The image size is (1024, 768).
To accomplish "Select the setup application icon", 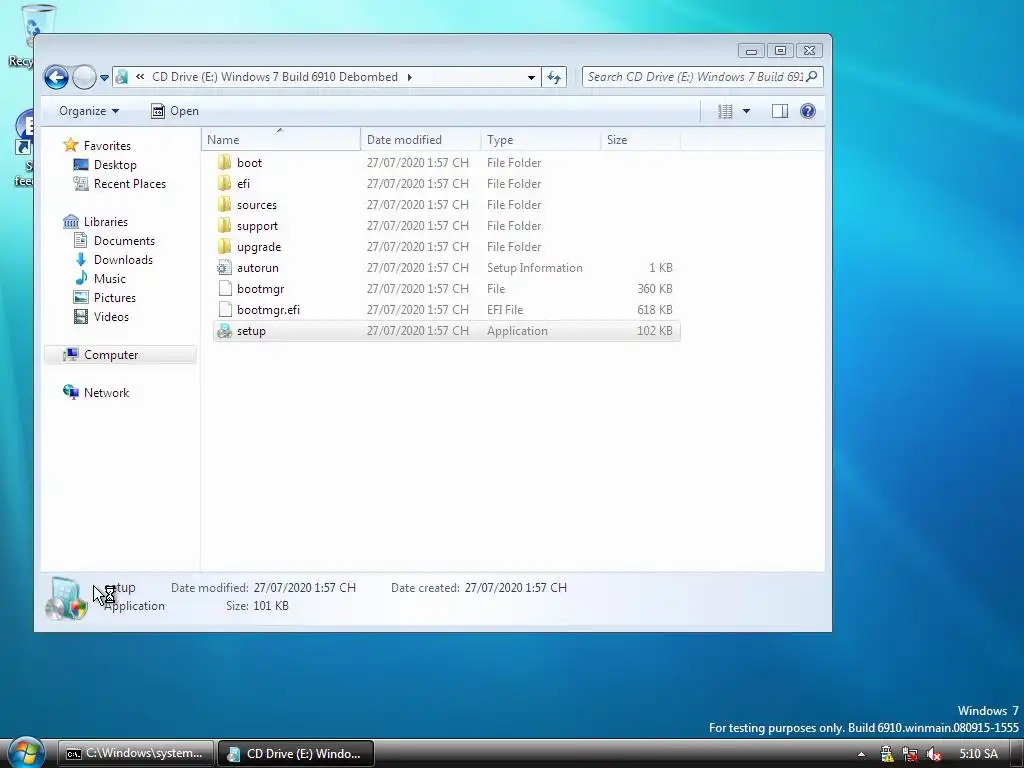I will 225,330.
